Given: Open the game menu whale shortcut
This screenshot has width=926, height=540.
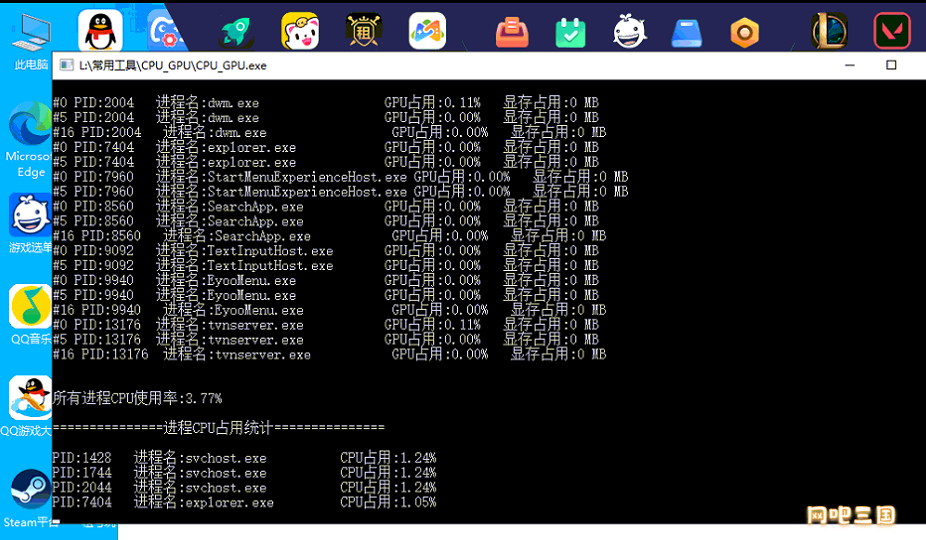Looking at the screenshot, I should pyautogui.click(x=30, y=223).
